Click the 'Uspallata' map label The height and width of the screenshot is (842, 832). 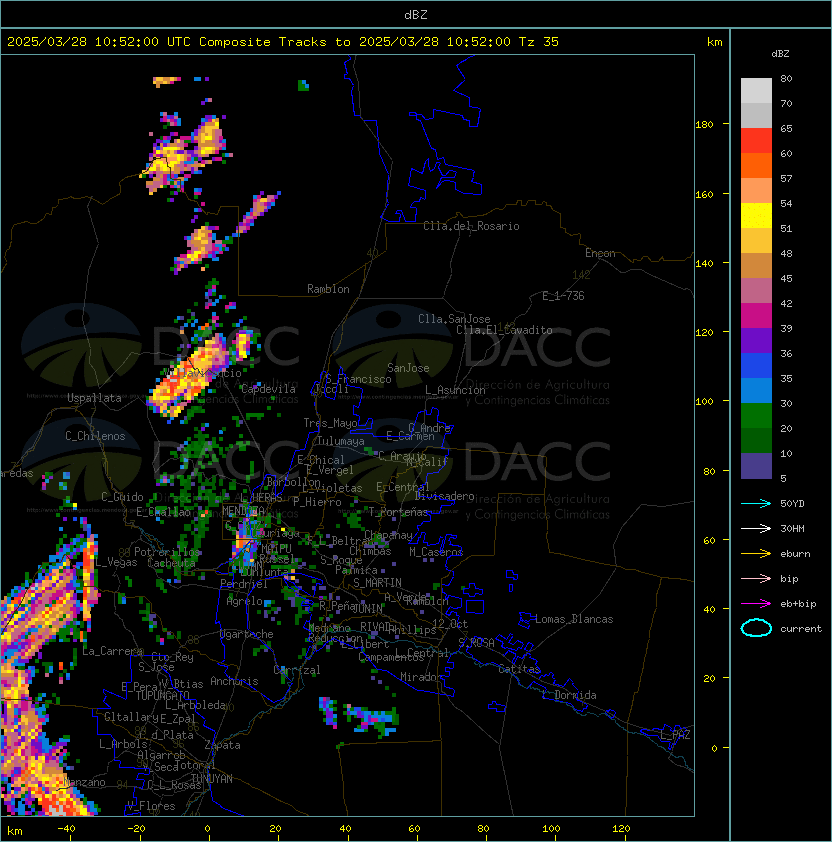point(94,398)
